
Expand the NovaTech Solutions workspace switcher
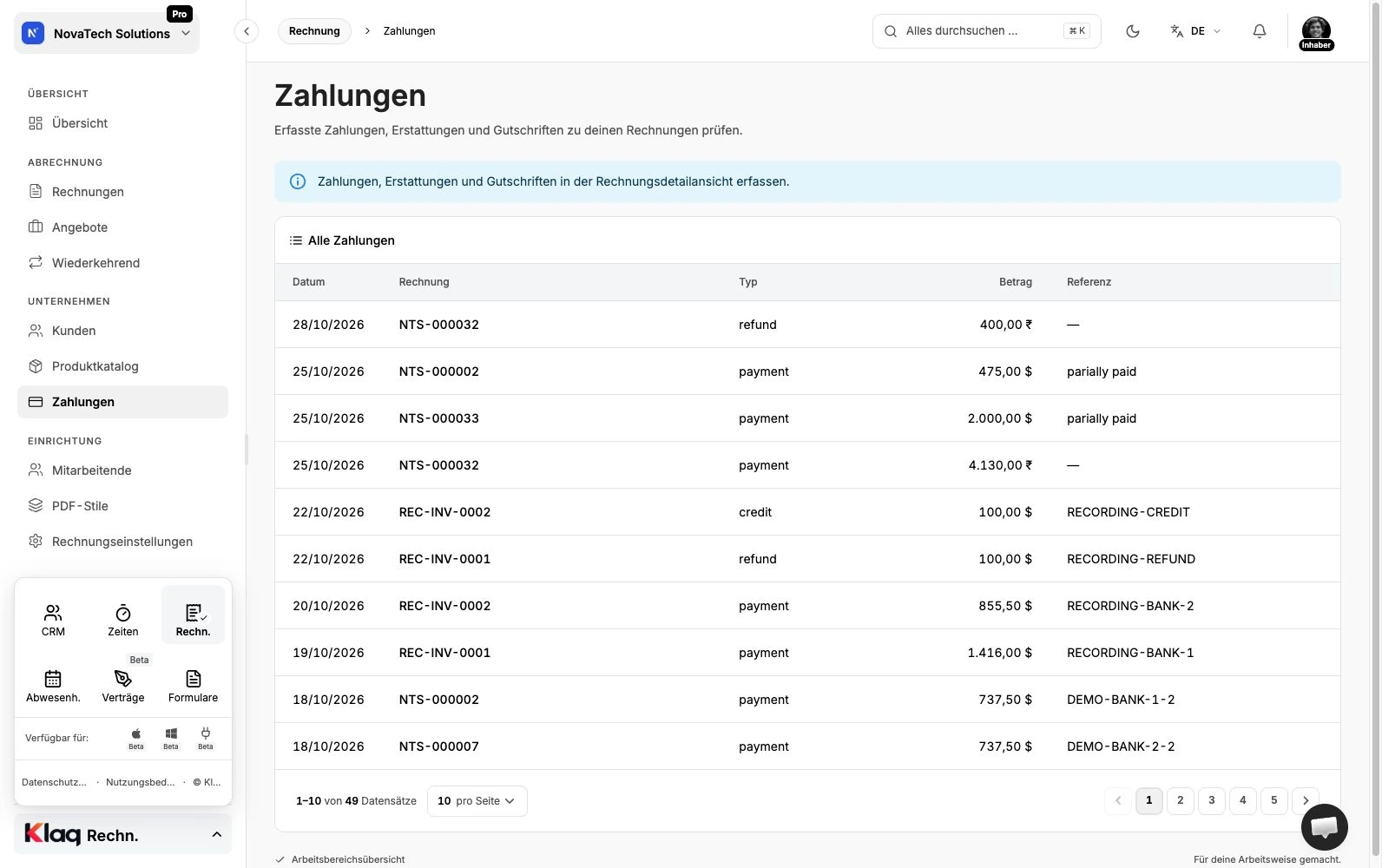click(x=107, y=34)
